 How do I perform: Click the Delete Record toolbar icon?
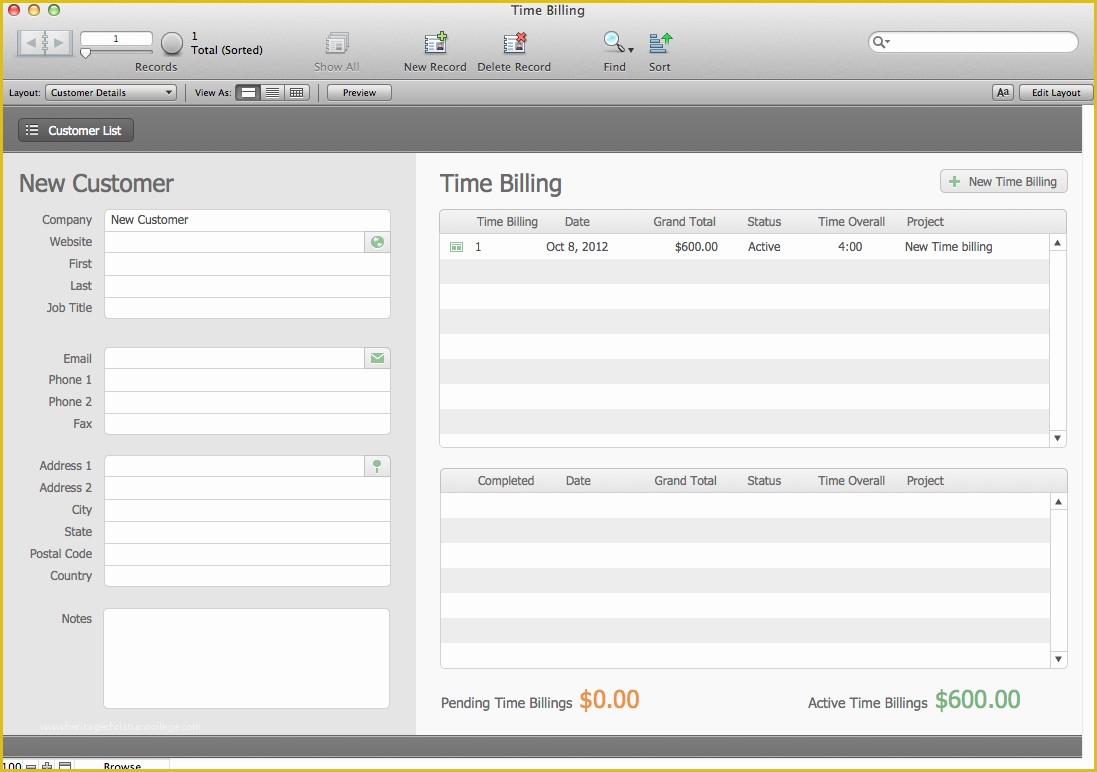coord(514,43)
